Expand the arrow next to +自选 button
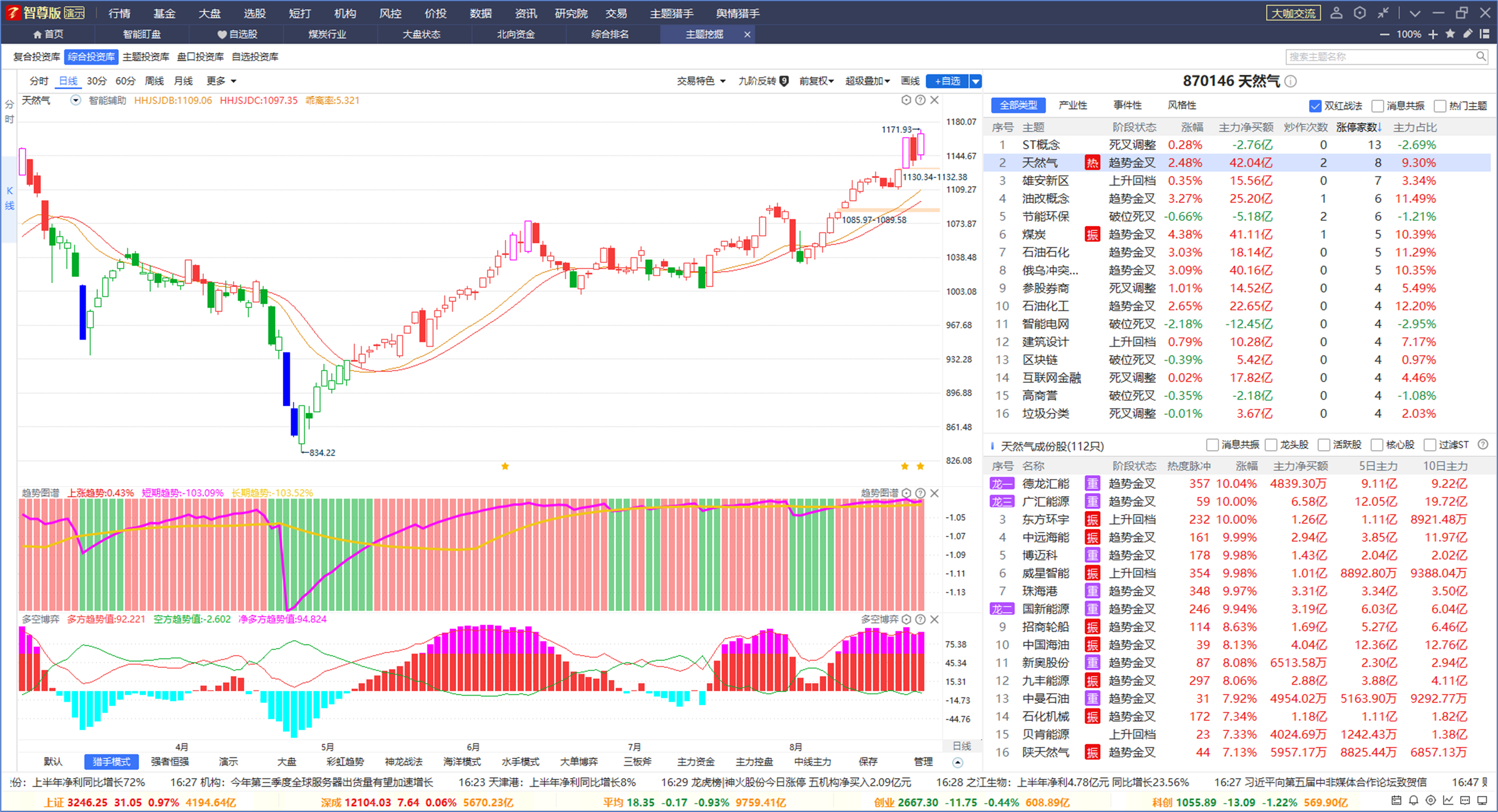This screenshot has width=1498, height=812. tap(976, 81)
